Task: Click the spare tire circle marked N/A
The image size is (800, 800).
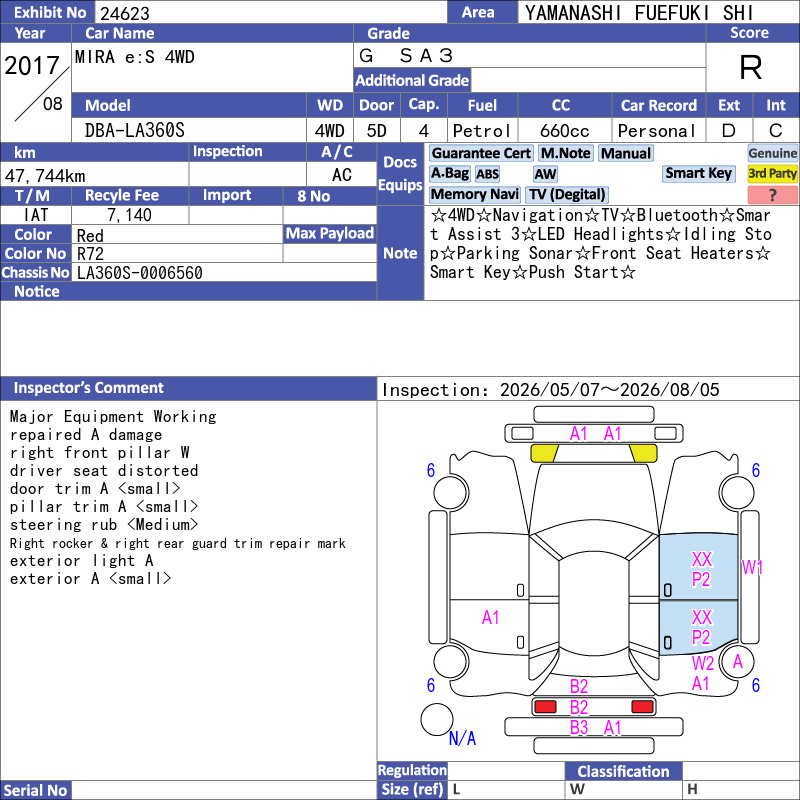Action: coord(437,719)
